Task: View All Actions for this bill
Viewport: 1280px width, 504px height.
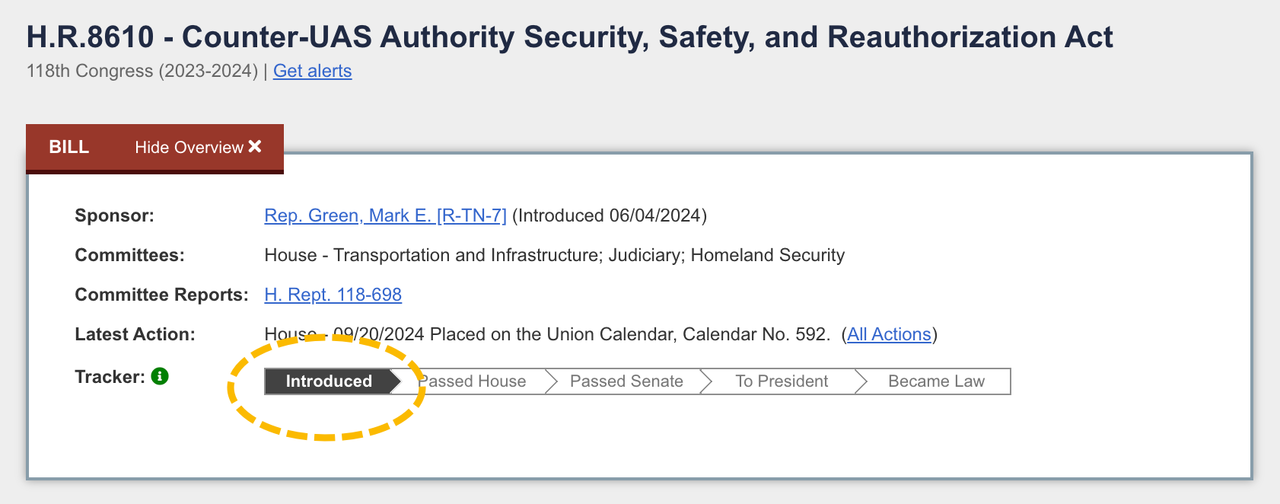Action: coord(889,334)
